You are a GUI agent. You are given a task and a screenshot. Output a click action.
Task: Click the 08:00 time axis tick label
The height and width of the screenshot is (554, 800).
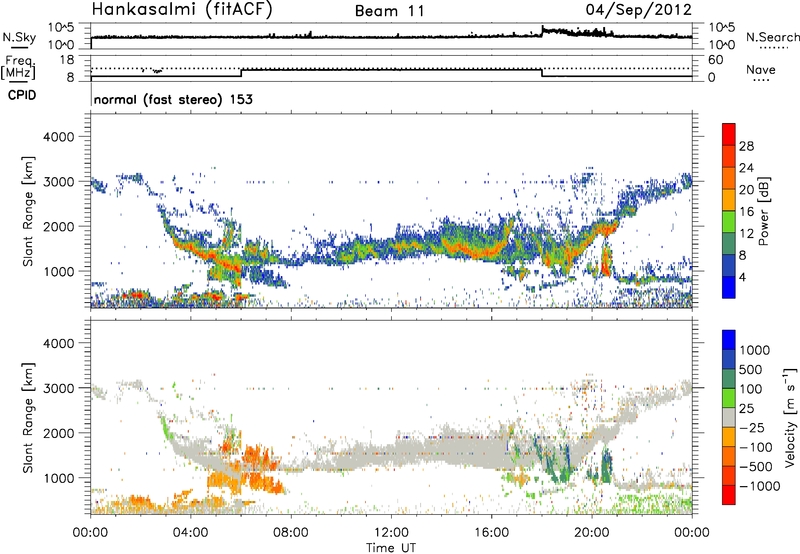[291, 533]
